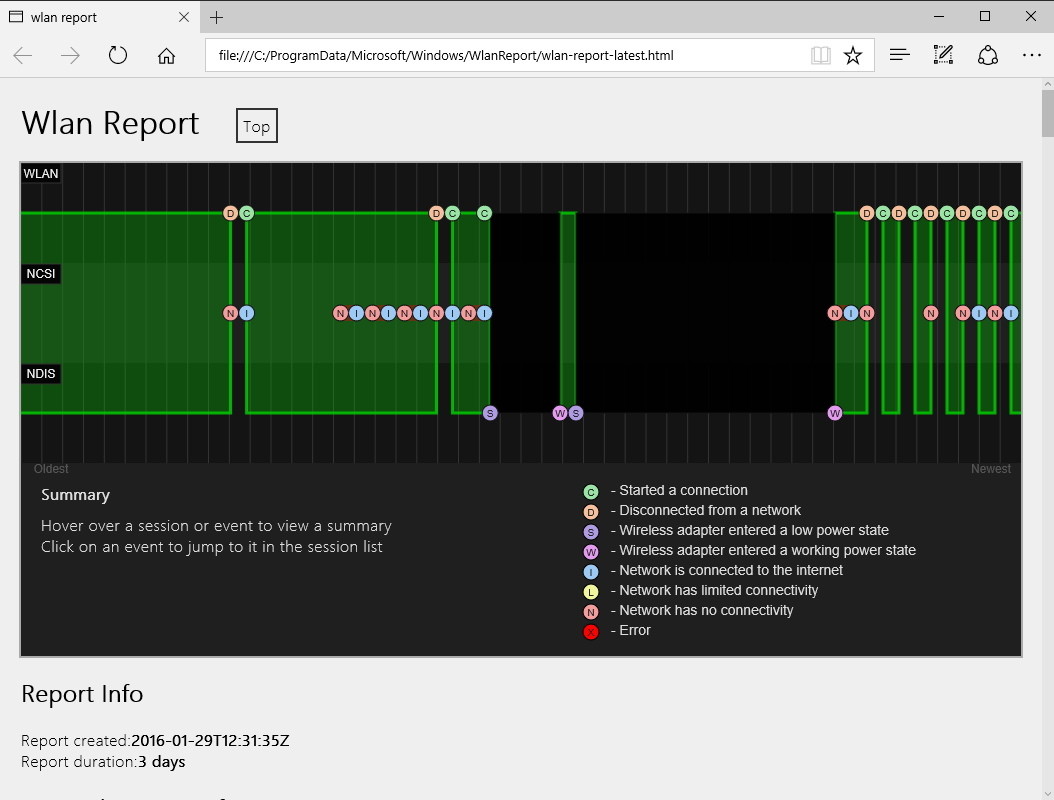The height and width of the screenshot is (800, 1054).
Task: Close the wlan report tab
Action: click(x=184, y=17)
